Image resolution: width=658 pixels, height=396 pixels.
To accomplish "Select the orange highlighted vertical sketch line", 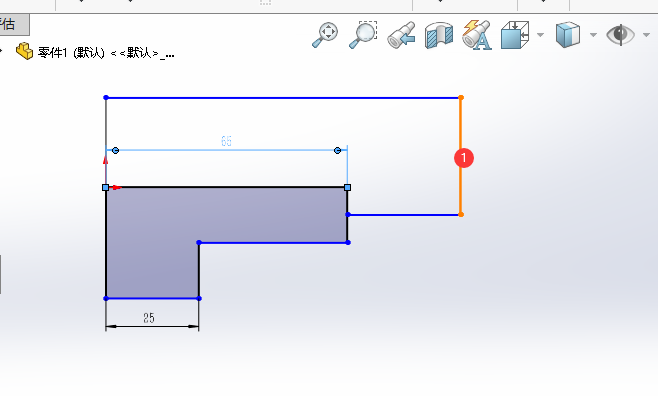I will click(x=461, y=189).
